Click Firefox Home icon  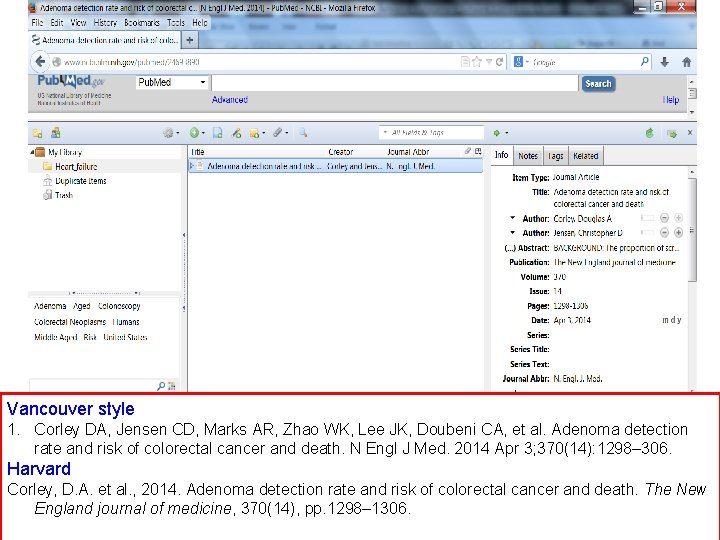click(686, 62)
